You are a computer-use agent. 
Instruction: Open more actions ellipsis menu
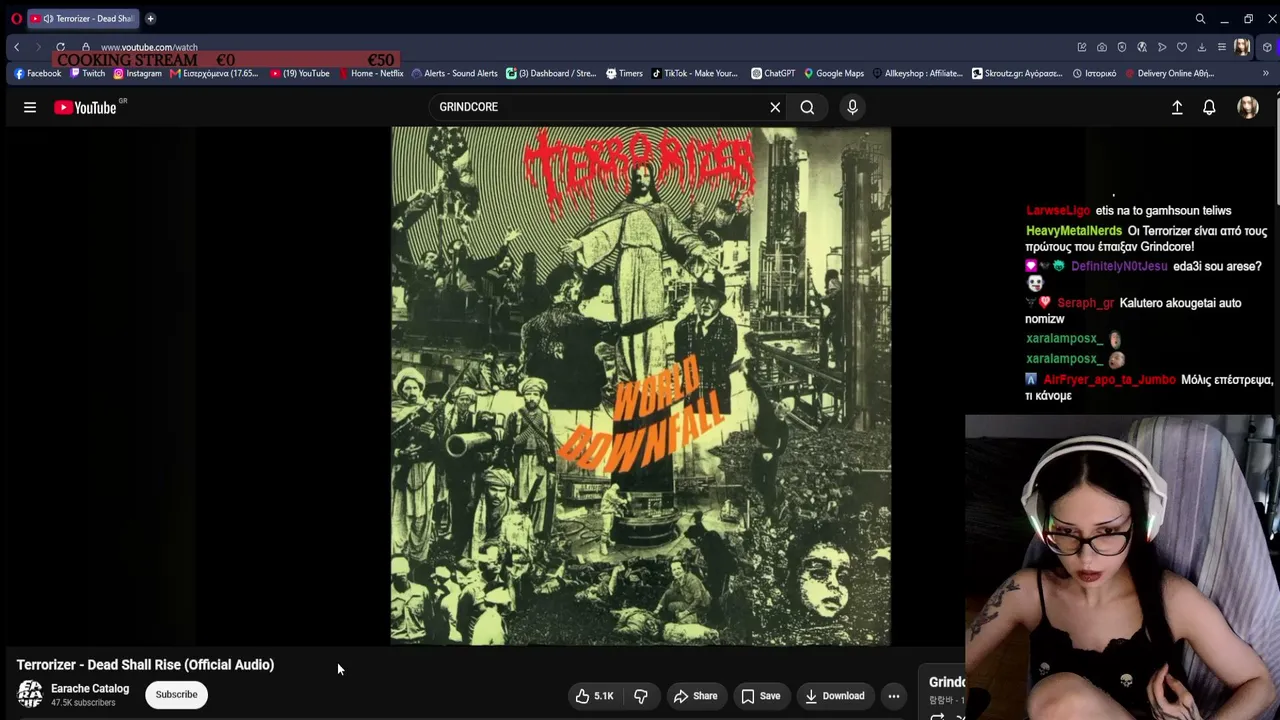894,696
